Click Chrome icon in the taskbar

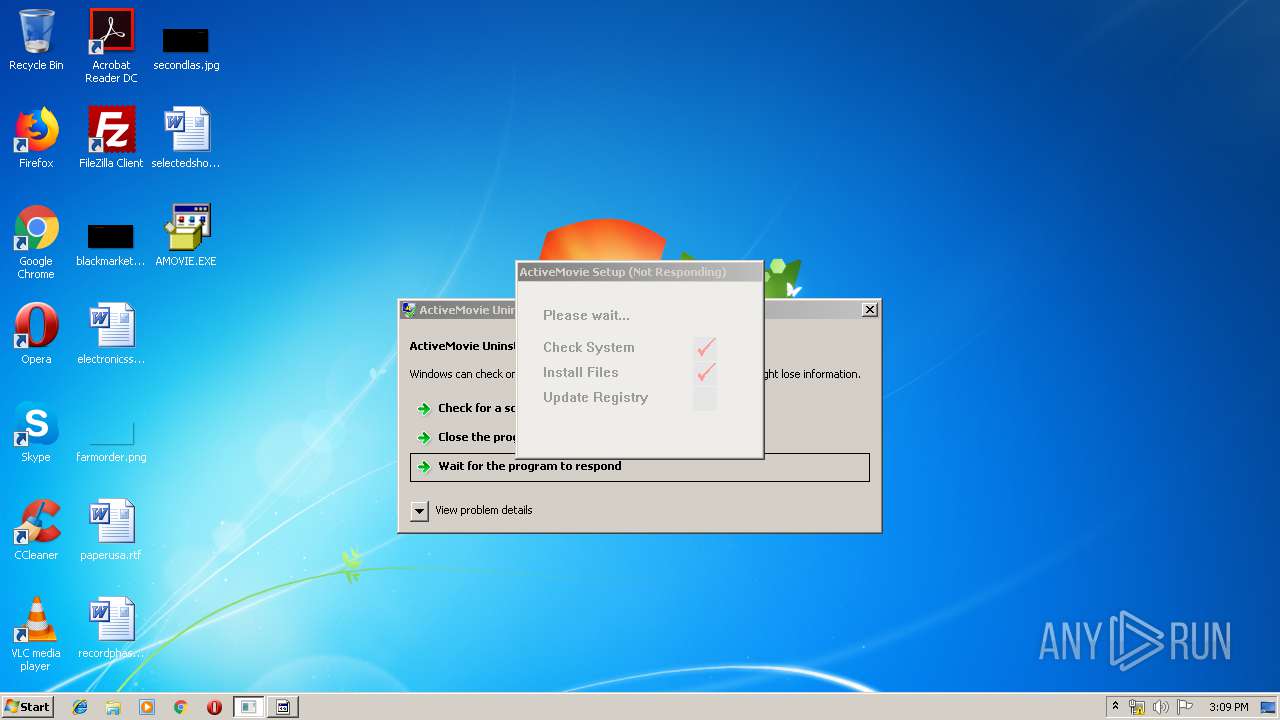181,707
